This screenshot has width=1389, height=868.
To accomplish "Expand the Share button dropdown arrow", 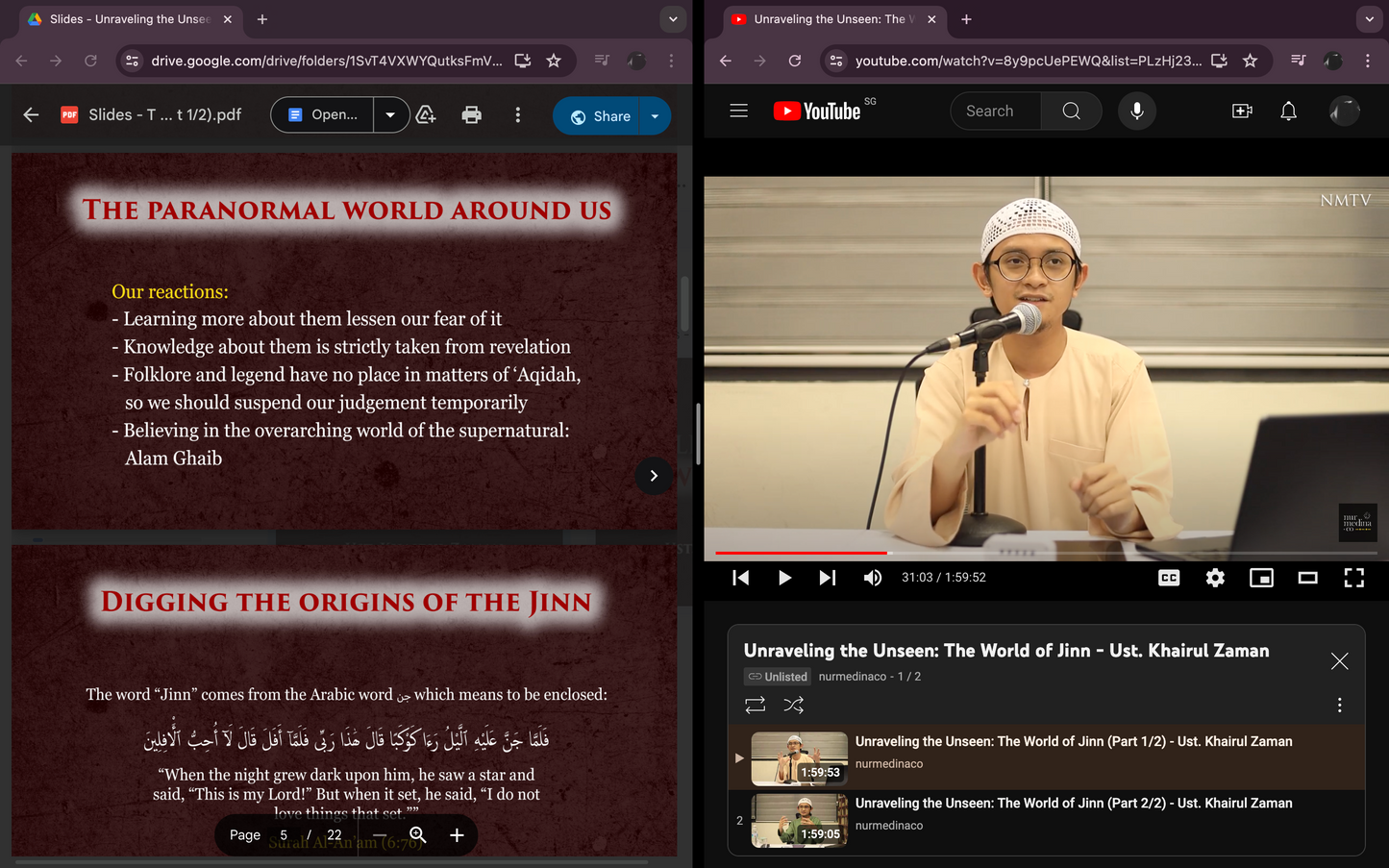I will [x=655, y=116].
